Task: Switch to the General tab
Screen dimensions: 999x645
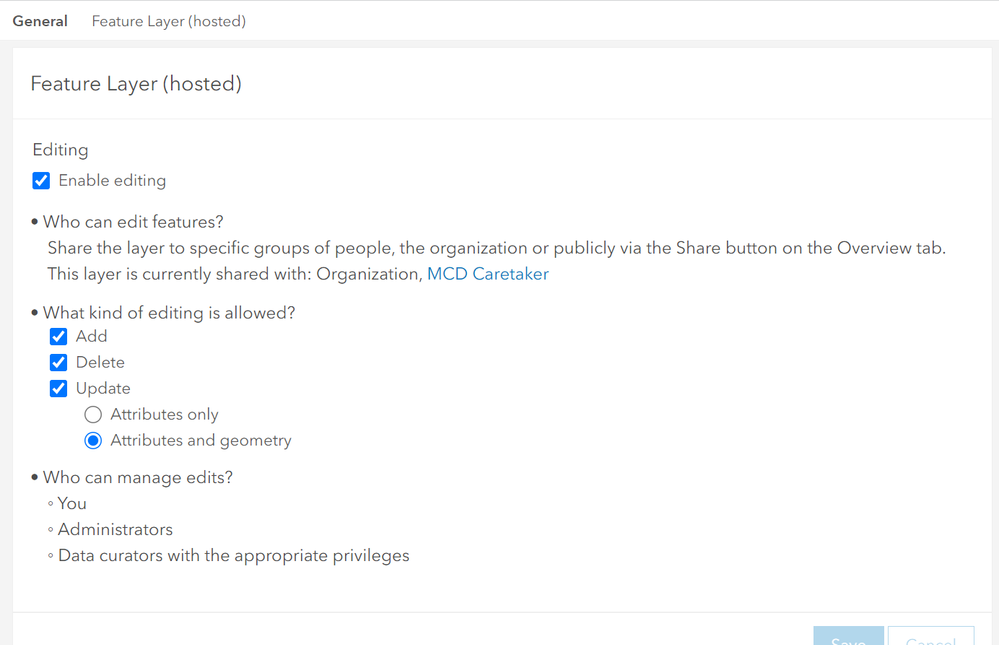Action: pos(40,21)
